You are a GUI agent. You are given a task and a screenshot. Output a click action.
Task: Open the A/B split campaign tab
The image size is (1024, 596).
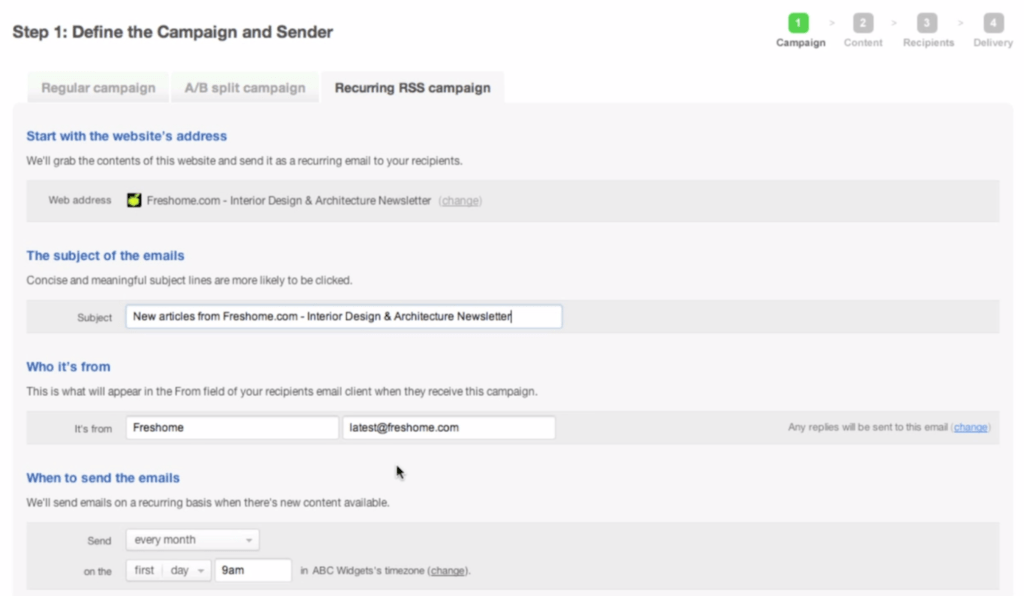point(244,88)
